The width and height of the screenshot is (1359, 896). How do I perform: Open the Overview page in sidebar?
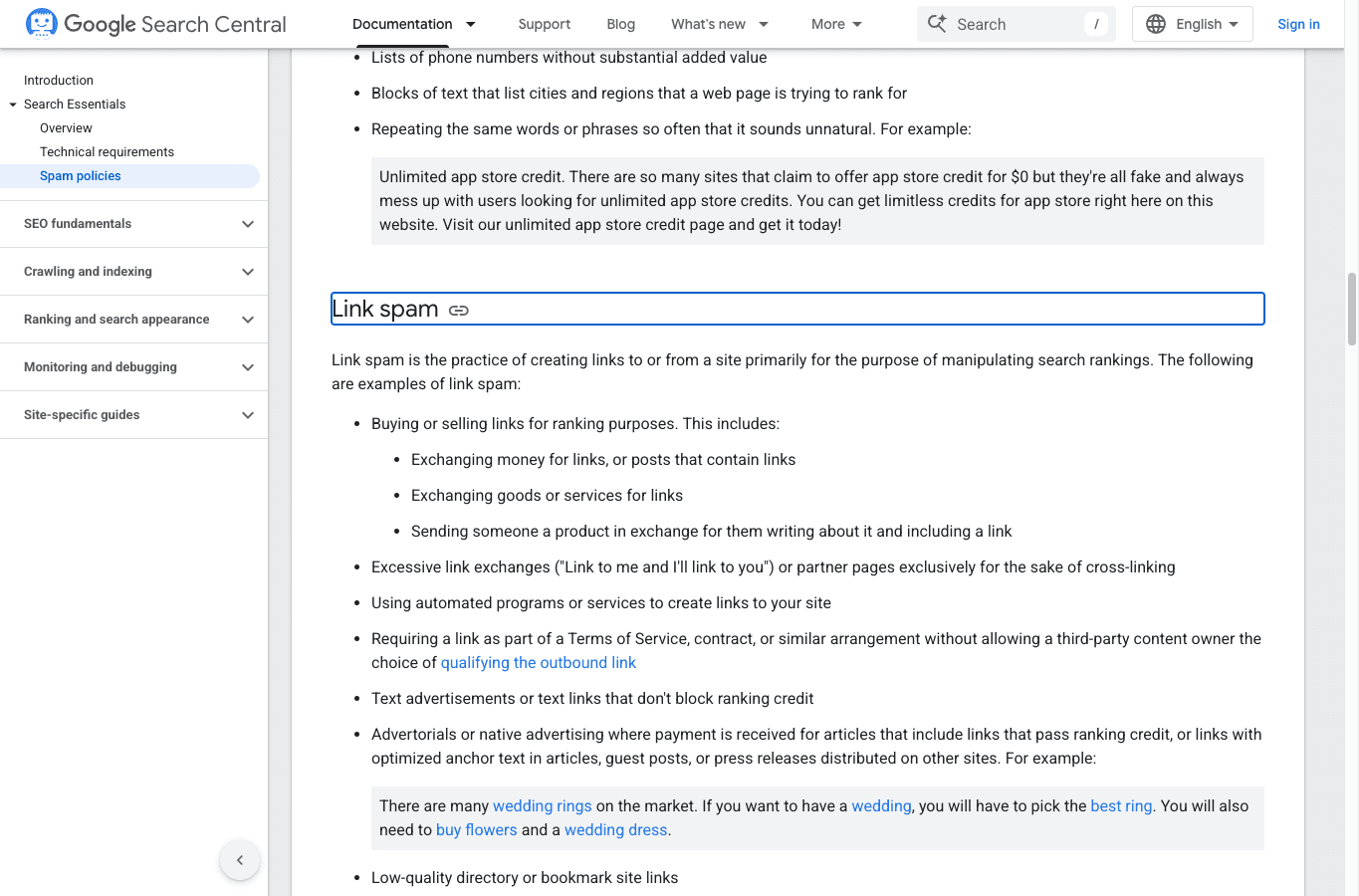click(66, 128)
